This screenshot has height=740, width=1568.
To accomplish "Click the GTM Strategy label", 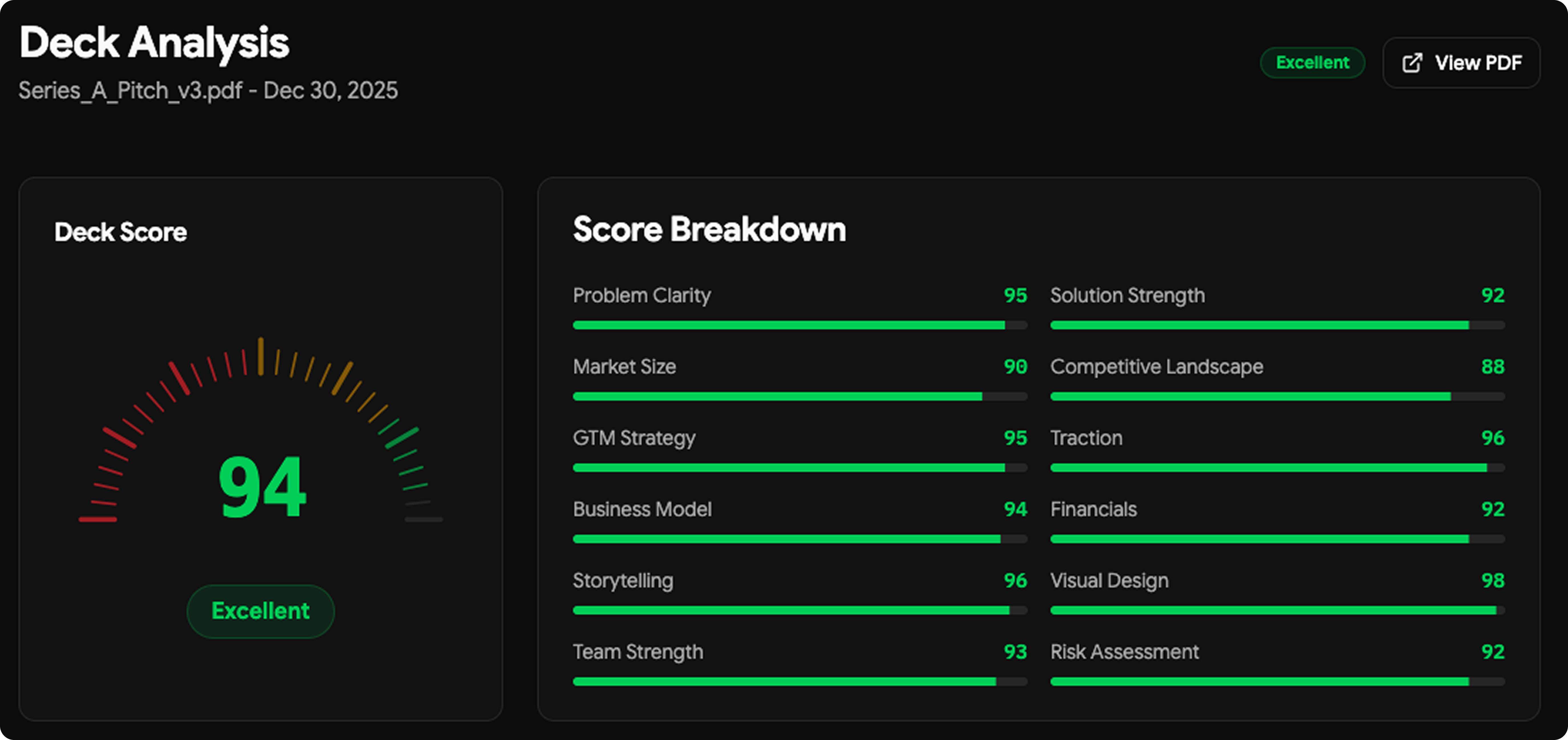I will [x=634, y=438].
